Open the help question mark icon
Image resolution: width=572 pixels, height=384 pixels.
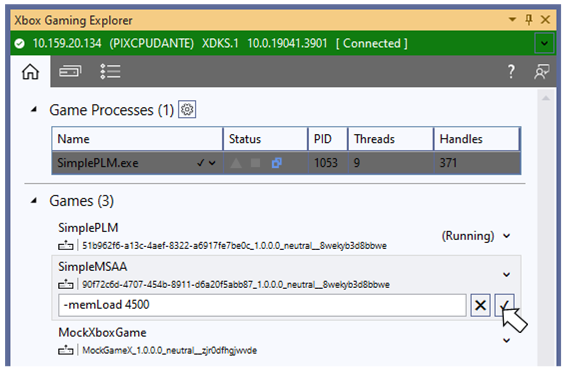click(x=511, y=71)
